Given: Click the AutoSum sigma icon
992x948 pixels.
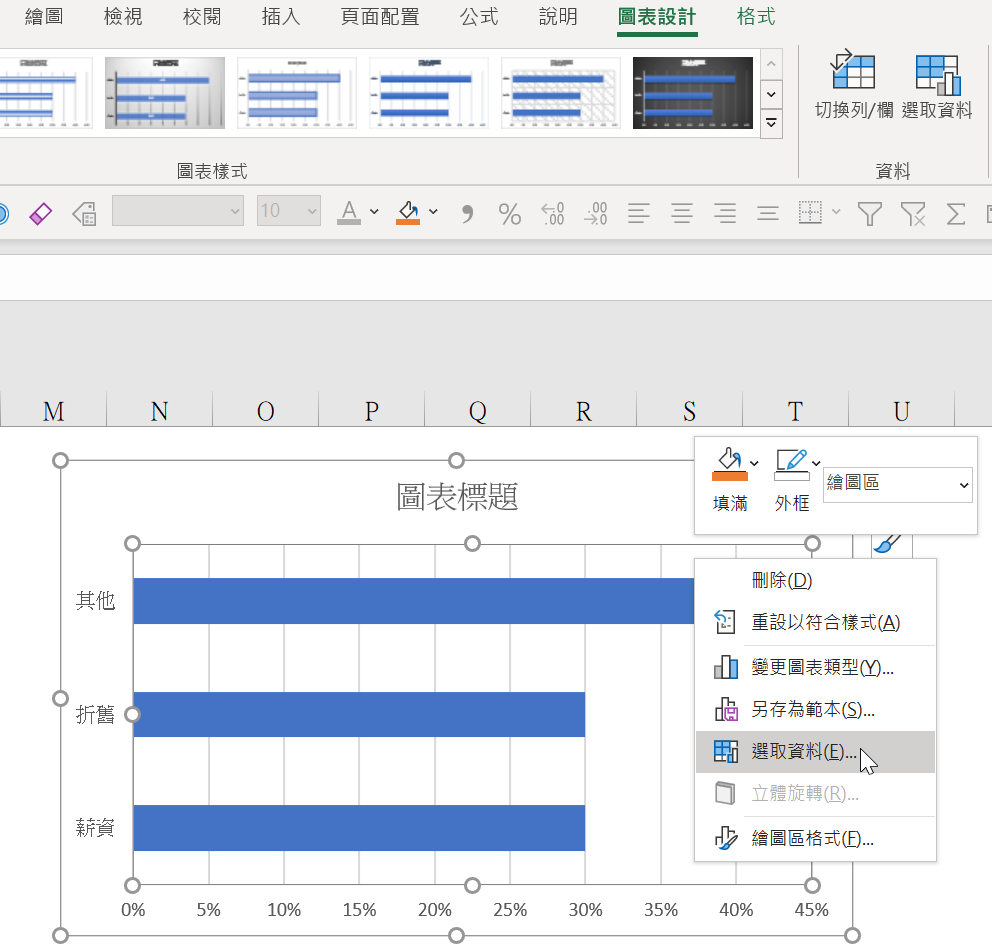Looking at the screenshot, I should coord(955,213).
